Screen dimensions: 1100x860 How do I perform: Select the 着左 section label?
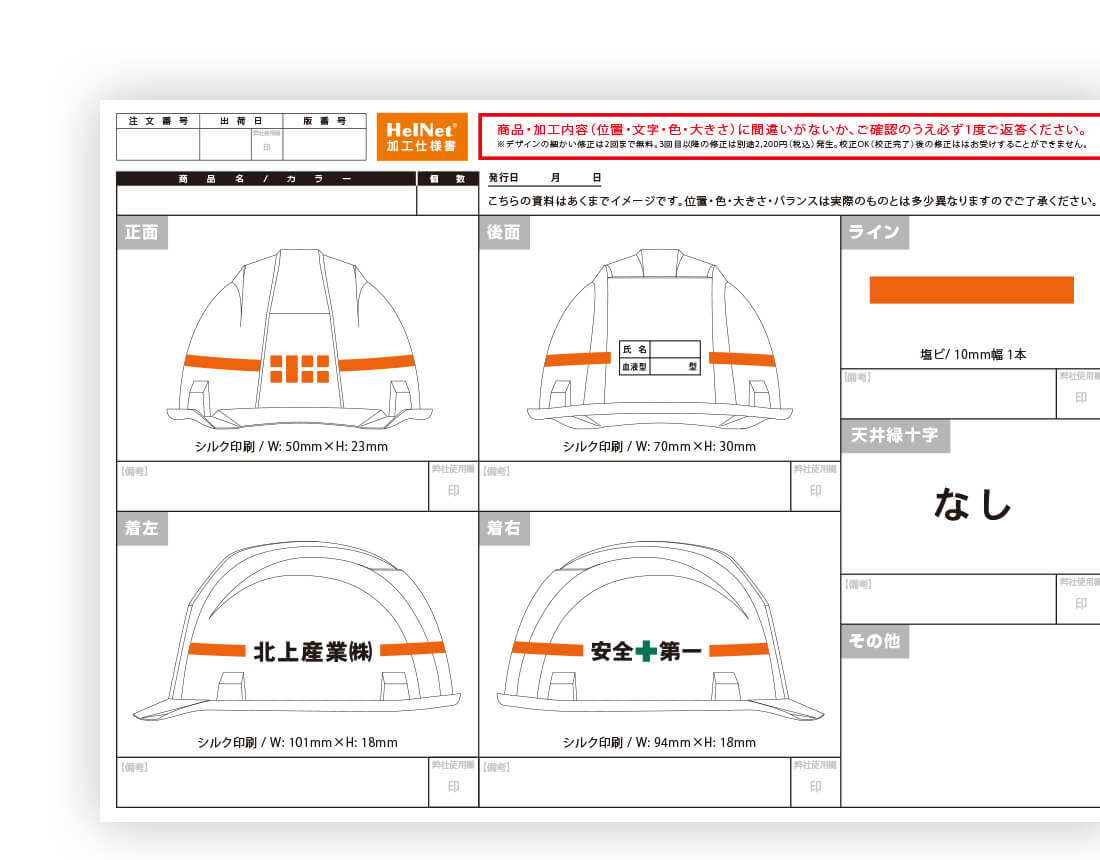point(142,528)
